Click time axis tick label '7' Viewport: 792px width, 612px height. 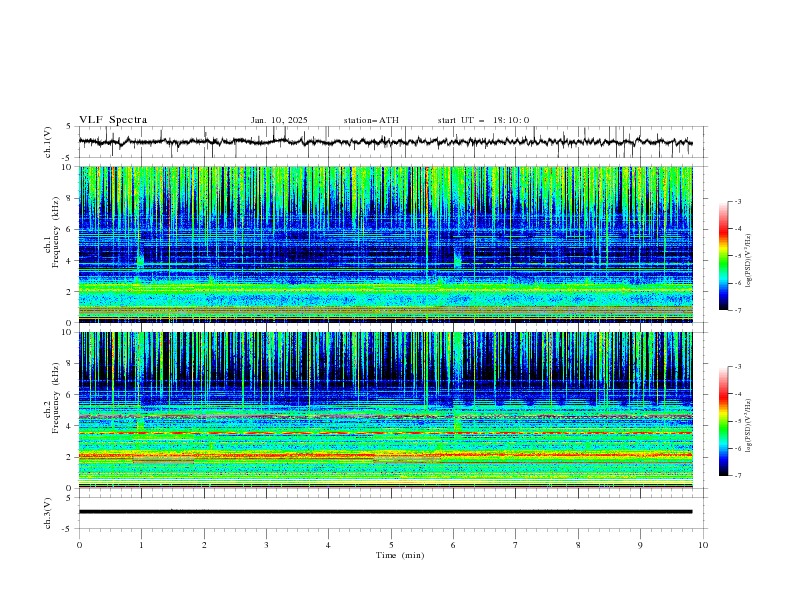(516, 545)
